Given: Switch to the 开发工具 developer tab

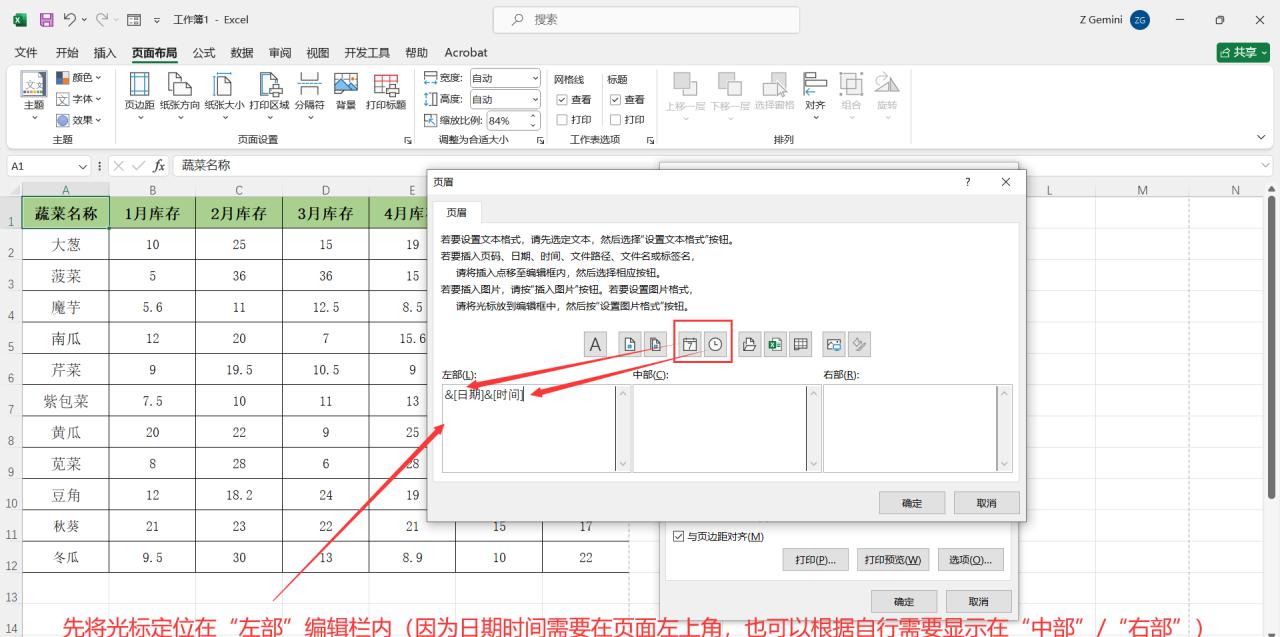Looking at the screenshot, I should point(367,52).
